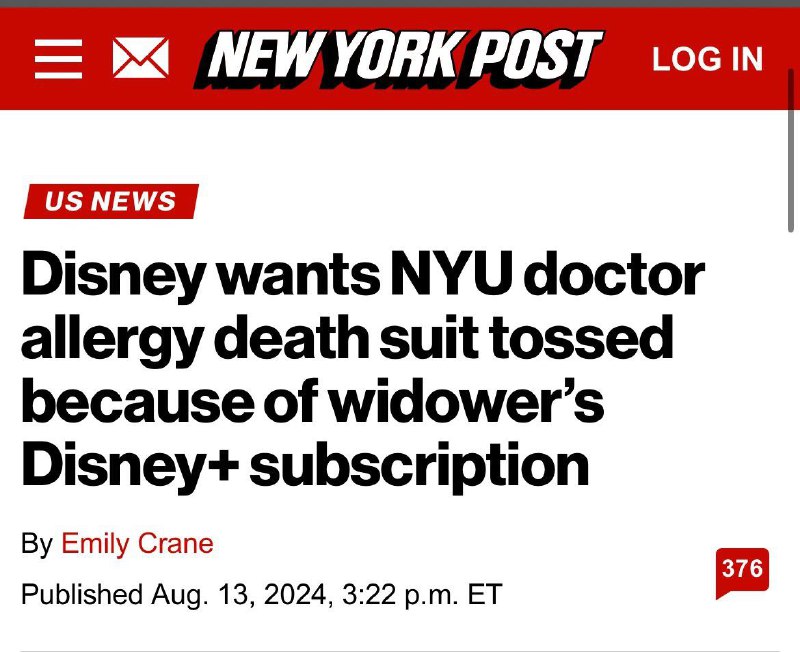The image size is (800, 652).
Task: Go to homepage via New York Post logo
Action: pos(398,57)
